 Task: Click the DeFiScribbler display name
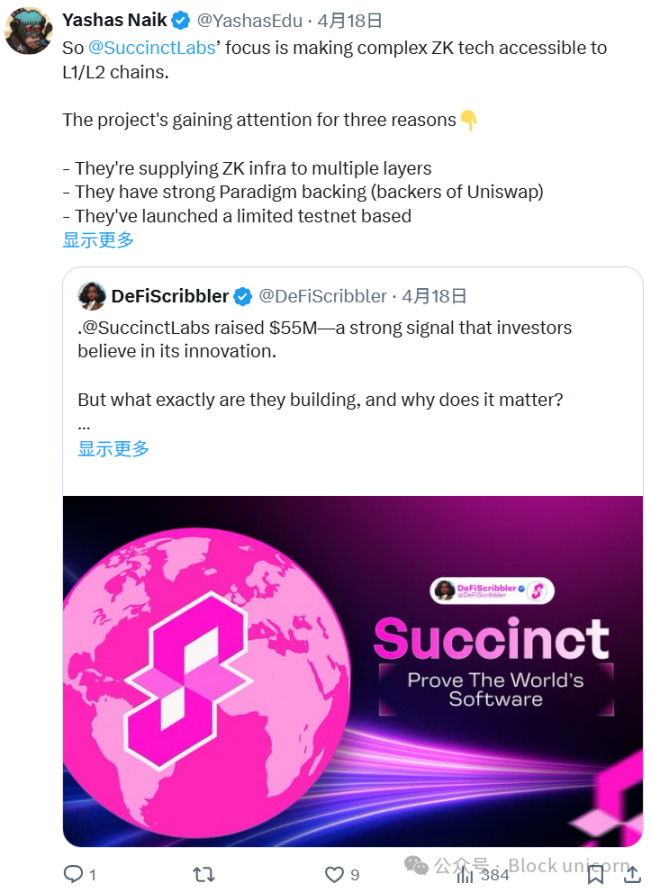point(168,296)
